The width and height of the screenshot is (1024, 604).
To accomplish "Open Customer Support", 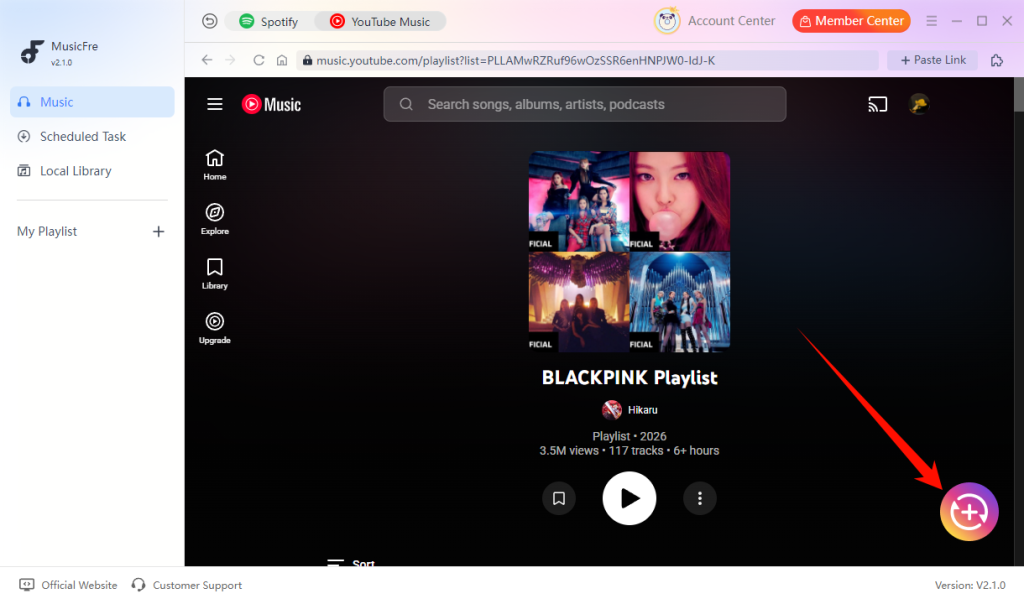I will [x=187, y=585].
